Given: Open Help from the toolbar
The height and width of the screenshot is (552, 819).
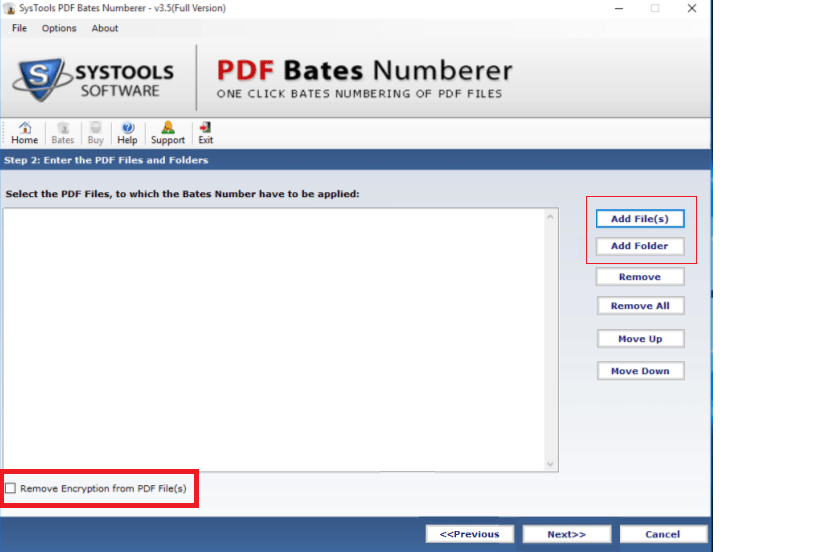Looking at the screenshot, I should point(127,133).
